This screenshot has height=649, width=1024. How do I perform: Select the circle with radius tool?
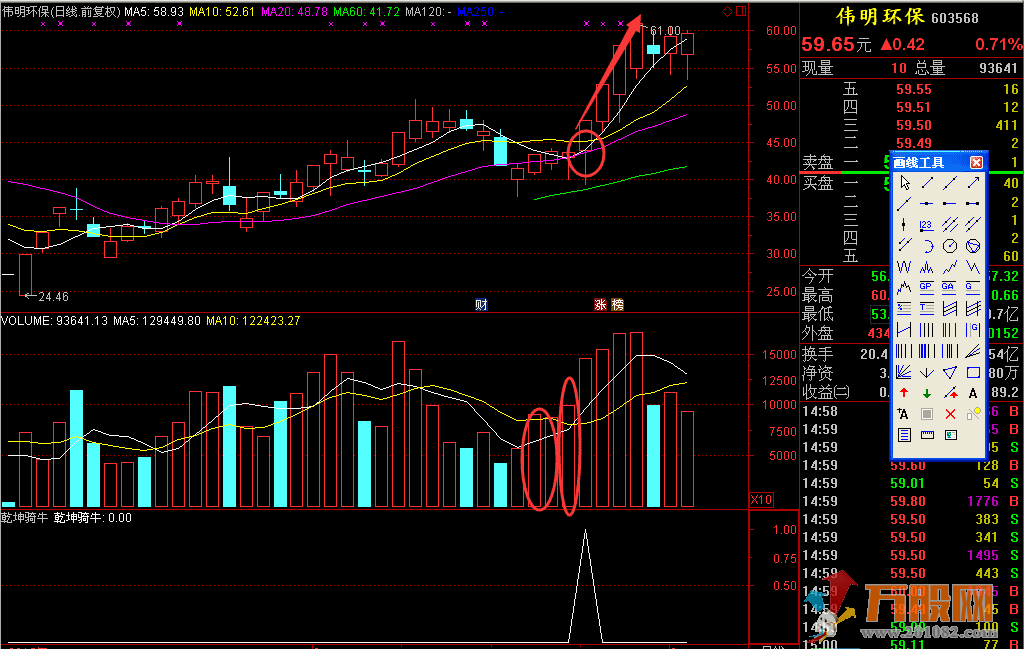(950, 246)
